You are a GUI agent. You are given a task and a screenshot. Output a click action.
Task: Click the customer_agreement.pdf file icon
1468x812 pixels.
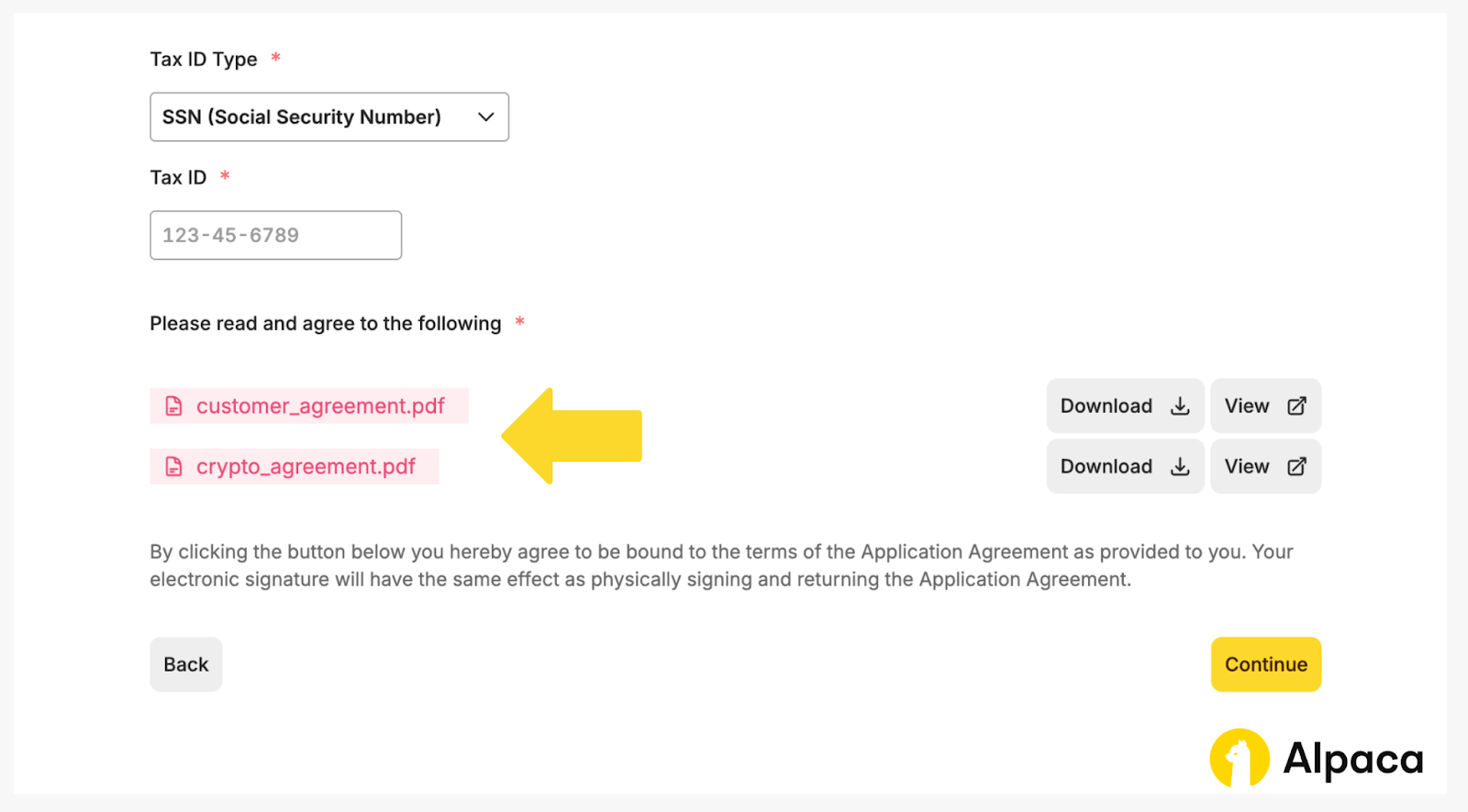[x=173, y=406]
